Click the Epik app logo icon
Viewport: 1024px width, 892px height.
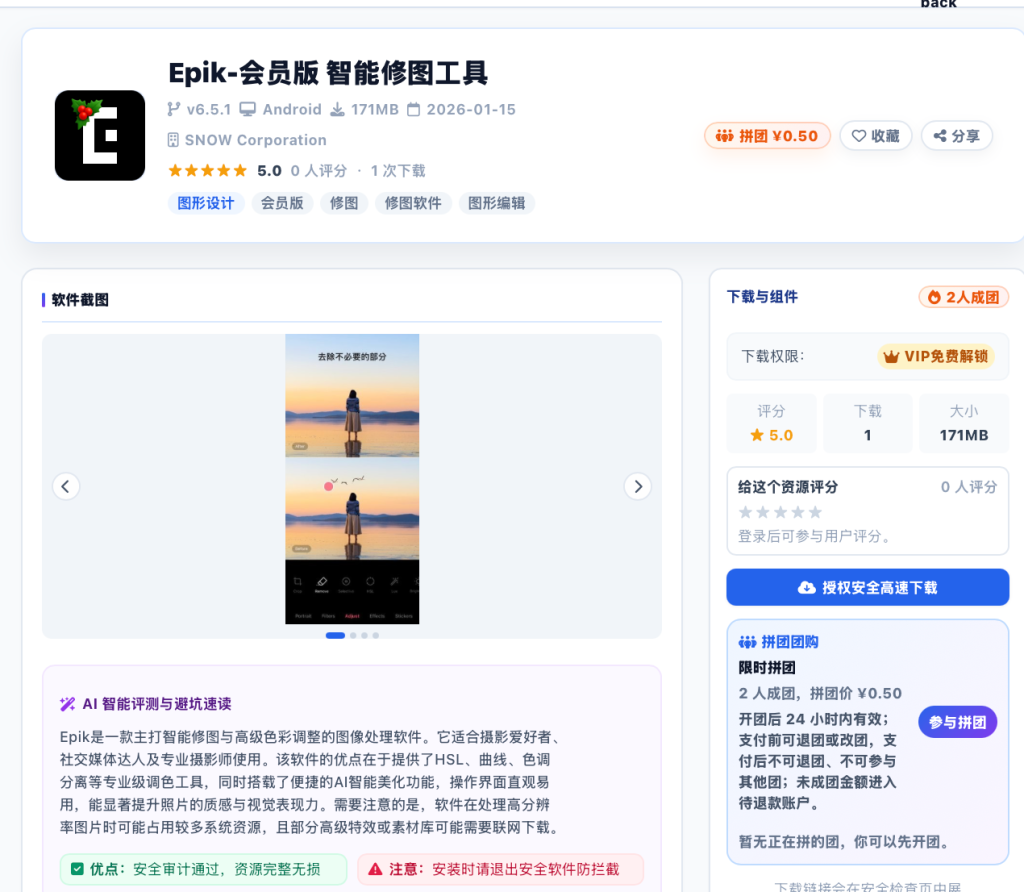pos(100,135)
